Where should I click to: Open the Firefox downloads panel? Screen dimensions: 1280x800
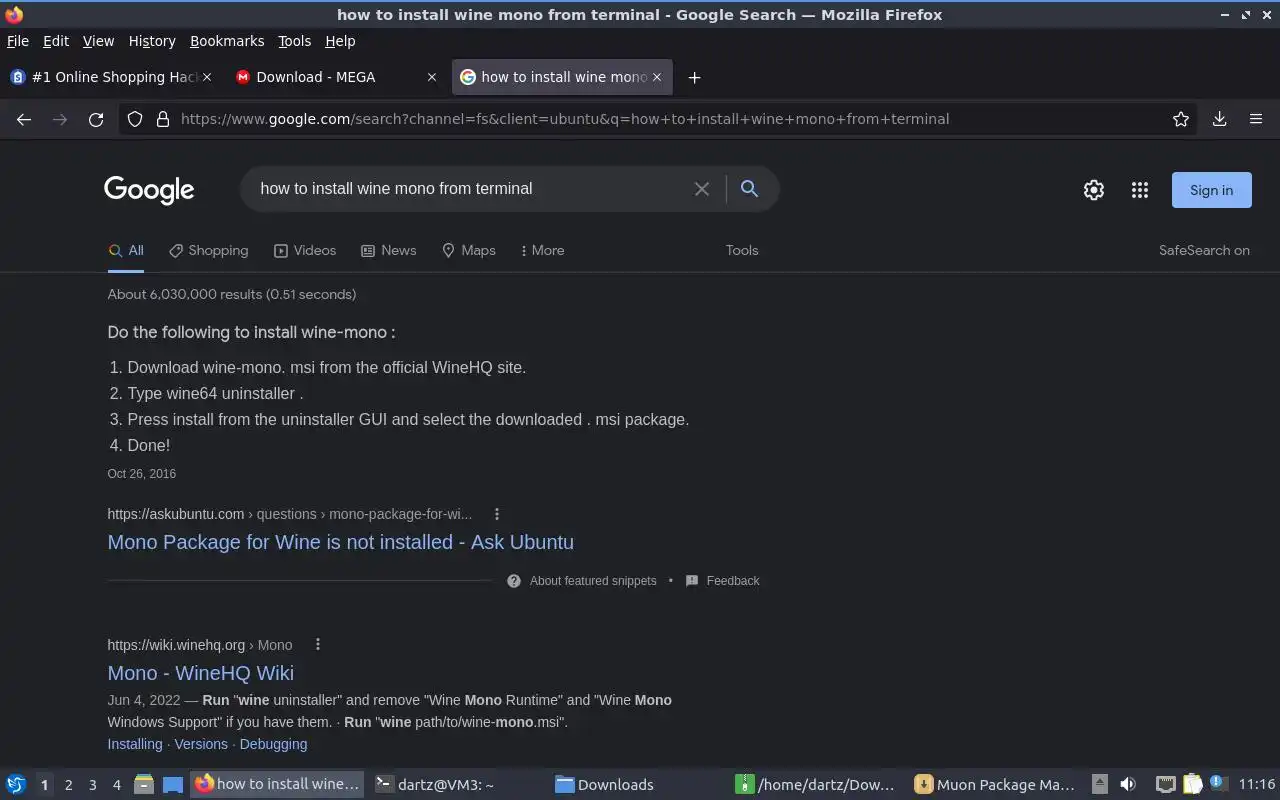coord(1219,119)
